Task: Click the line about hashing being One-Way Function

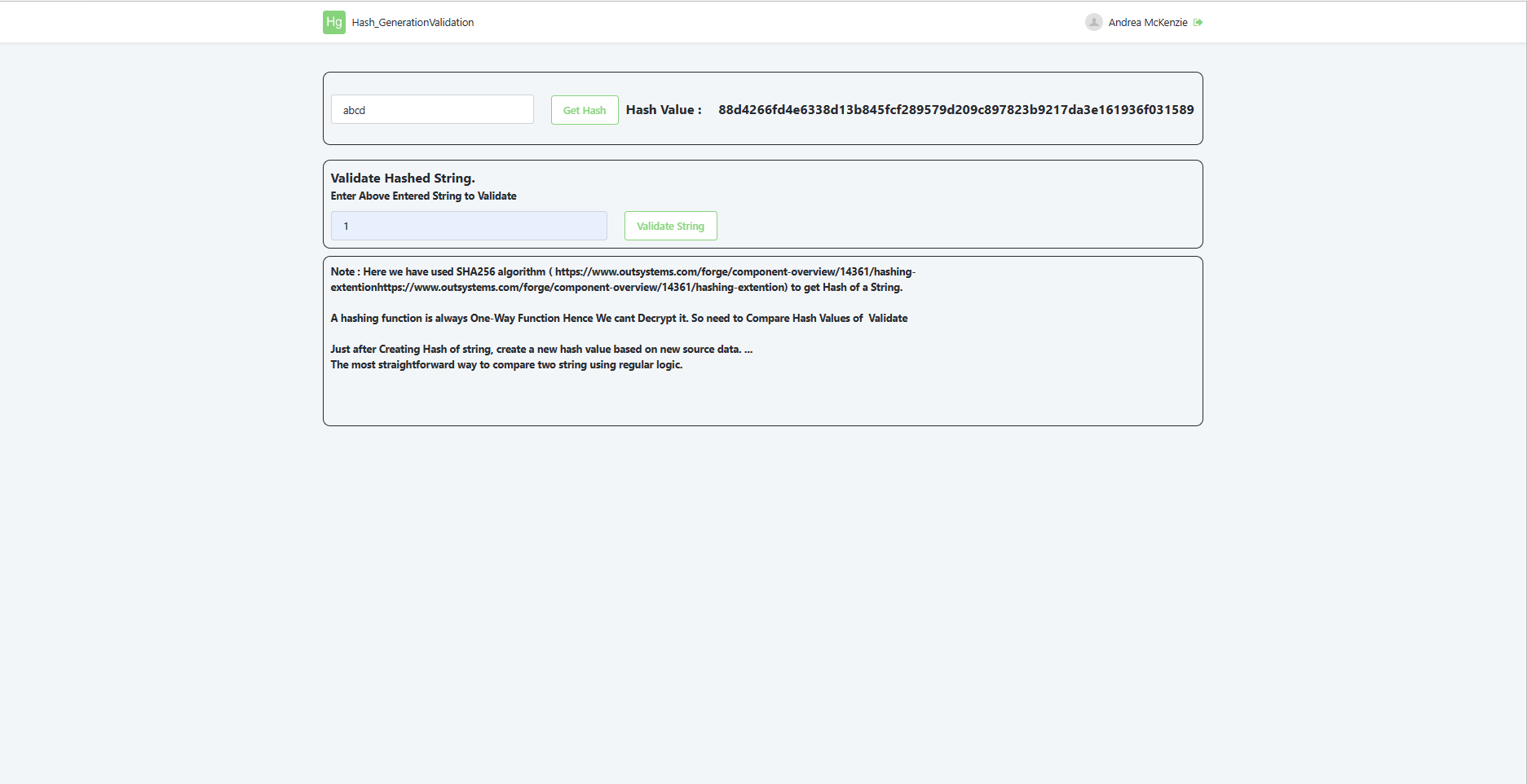Action: coord(619,319)
